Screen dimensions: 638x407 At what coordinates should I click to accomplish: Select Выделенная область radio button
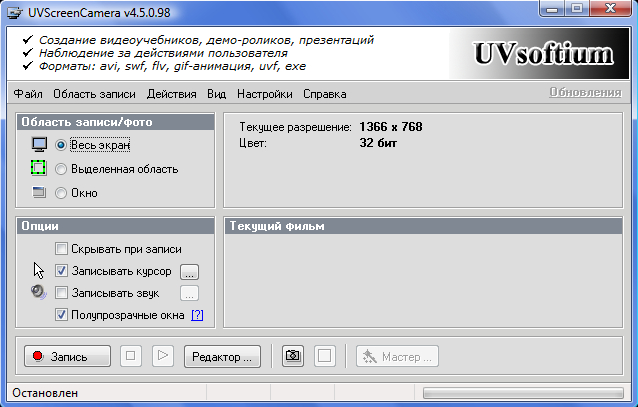(62, 169)
